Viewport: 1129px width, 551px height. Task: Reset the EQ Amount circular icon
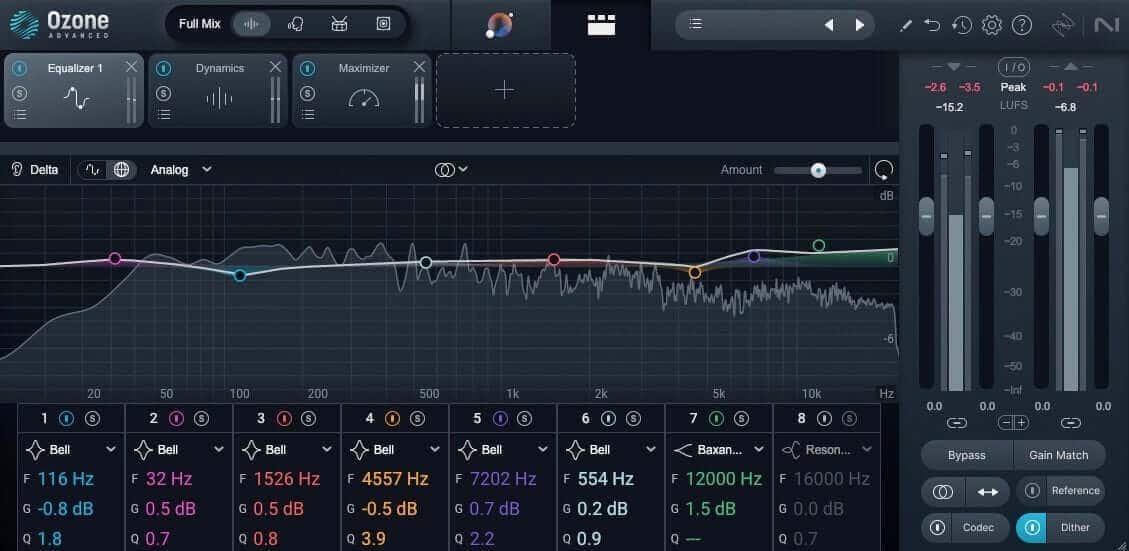[x=883, y=170]
